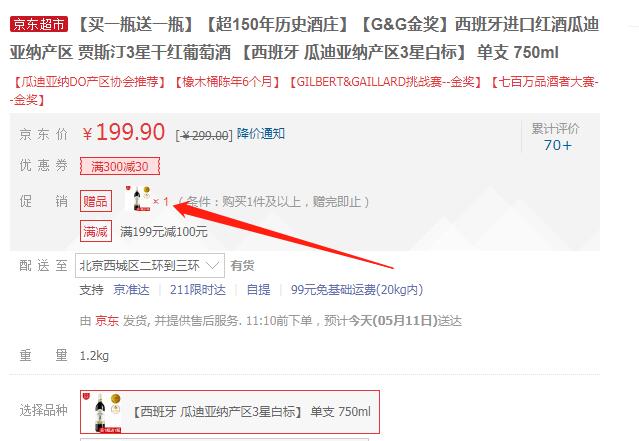
Task: Click the product title text 贾斯汀3星干红葡萄酒
Action: click(x=154, y=53)
